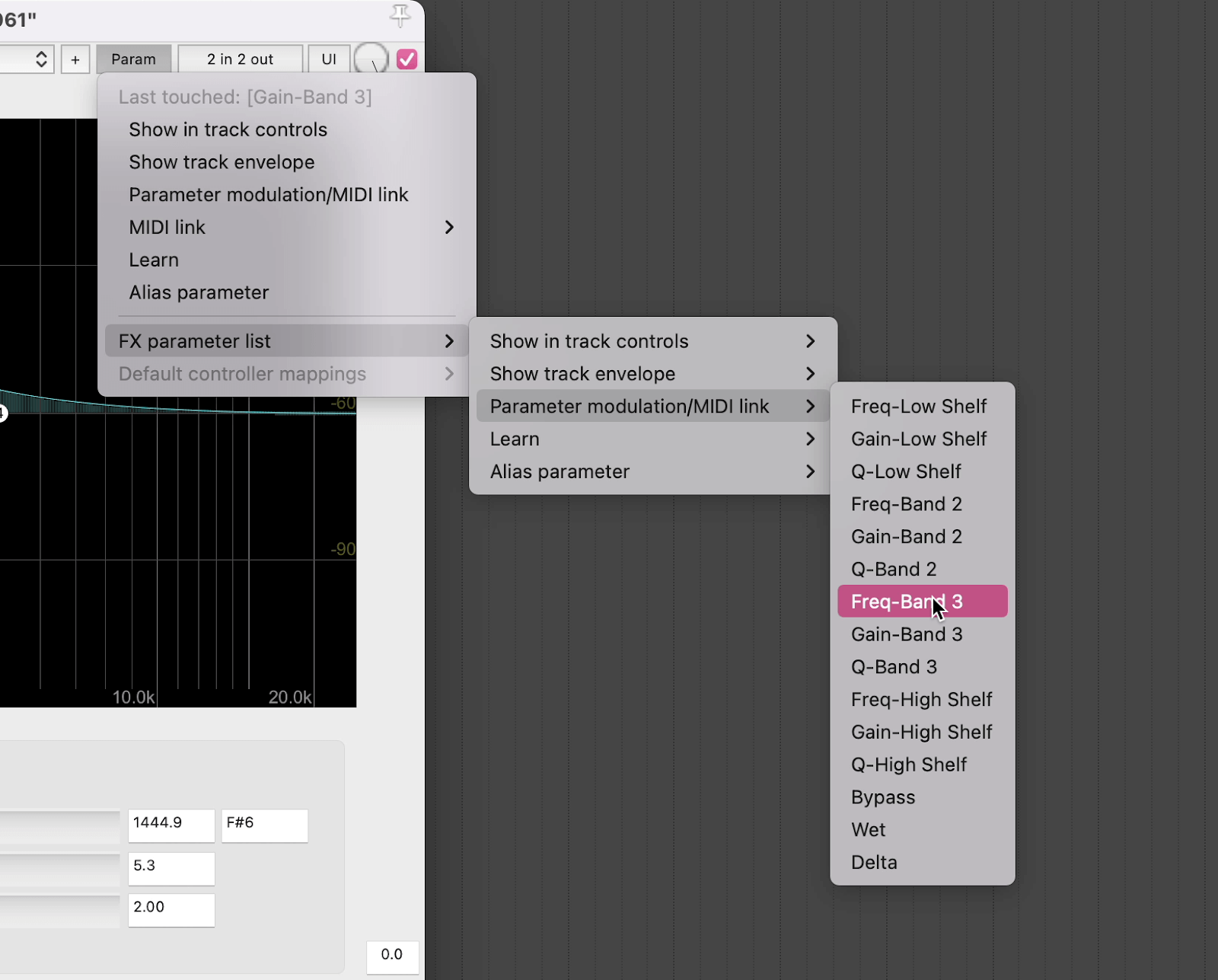1218x980 pixels.
Task: Click the Param button
Action: [x=134, y=59]
